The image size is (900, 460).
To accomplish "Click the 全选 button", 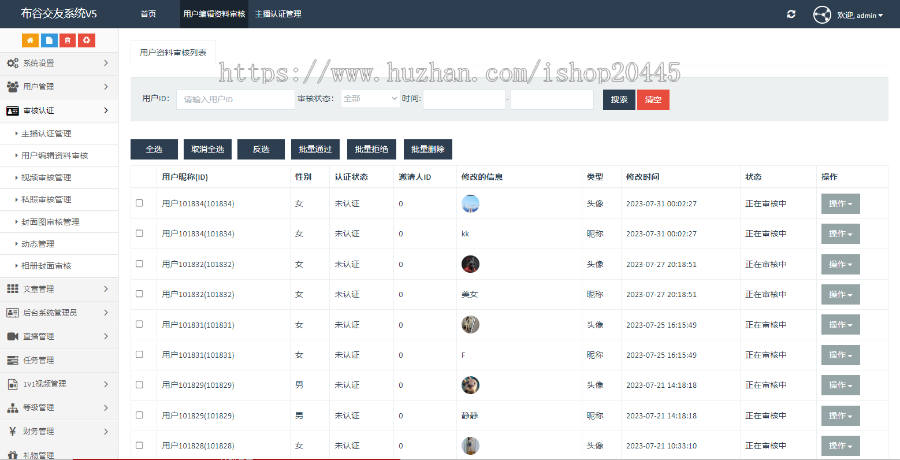I will tap(154, 149).
